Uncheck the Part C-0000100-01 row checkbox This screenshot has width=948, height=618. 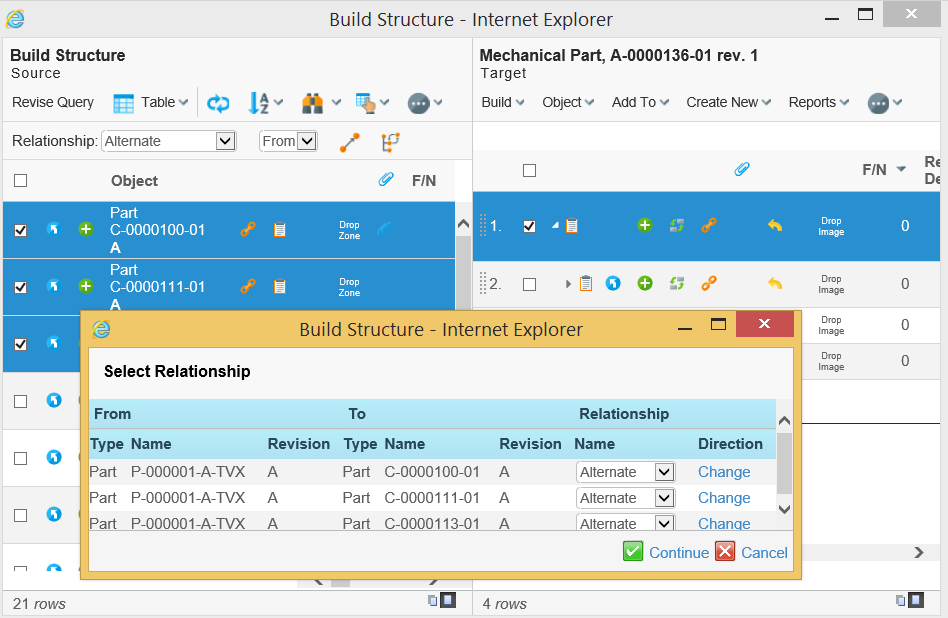tap(21, 230)
